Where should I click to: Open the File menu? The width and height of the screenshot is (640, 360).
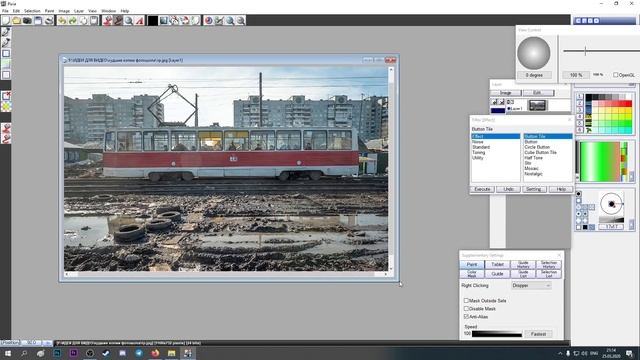click(x=5, y=11)
